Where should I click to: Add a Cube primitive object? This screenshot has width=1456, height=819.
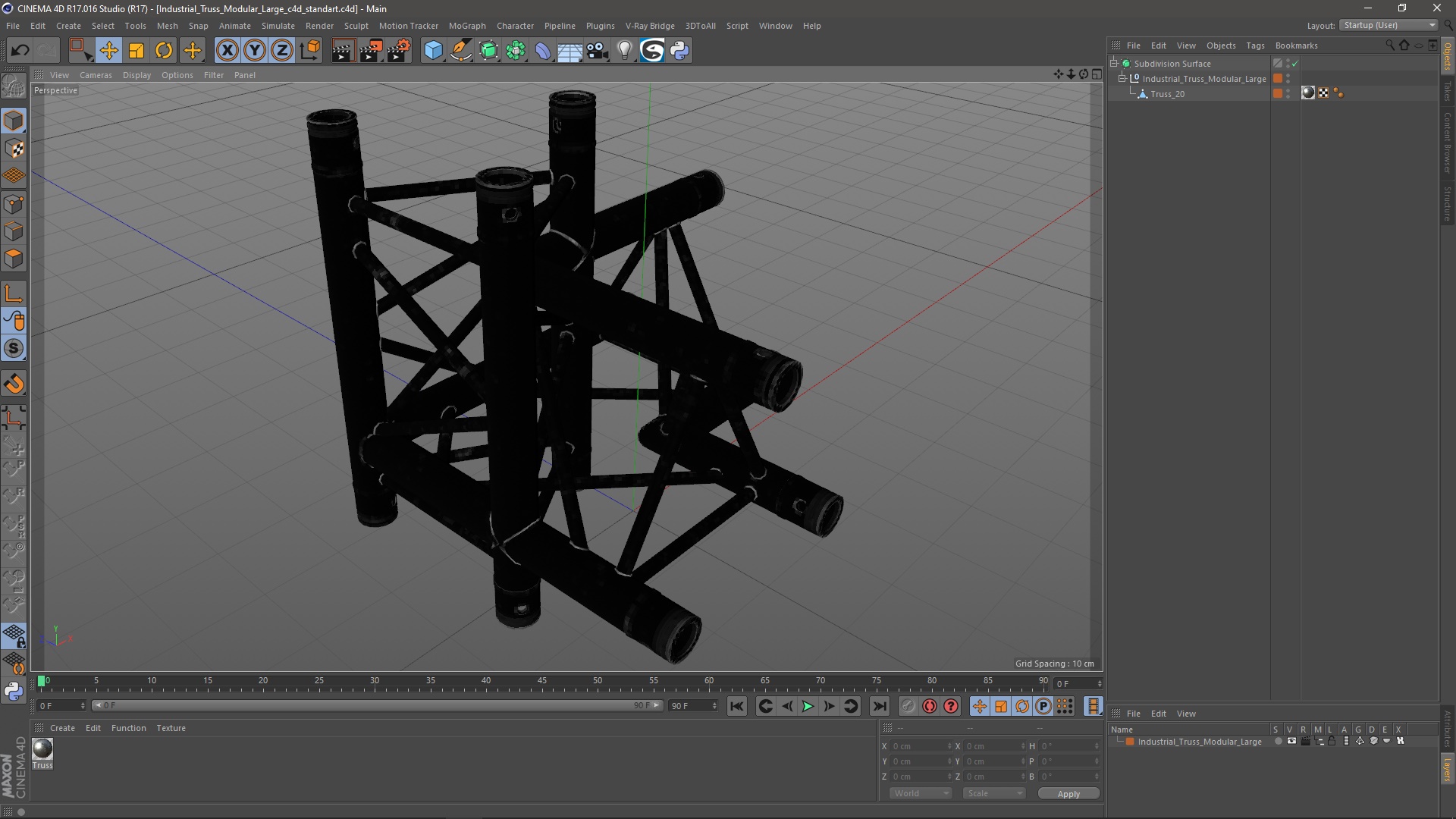[x=433, y=51]
